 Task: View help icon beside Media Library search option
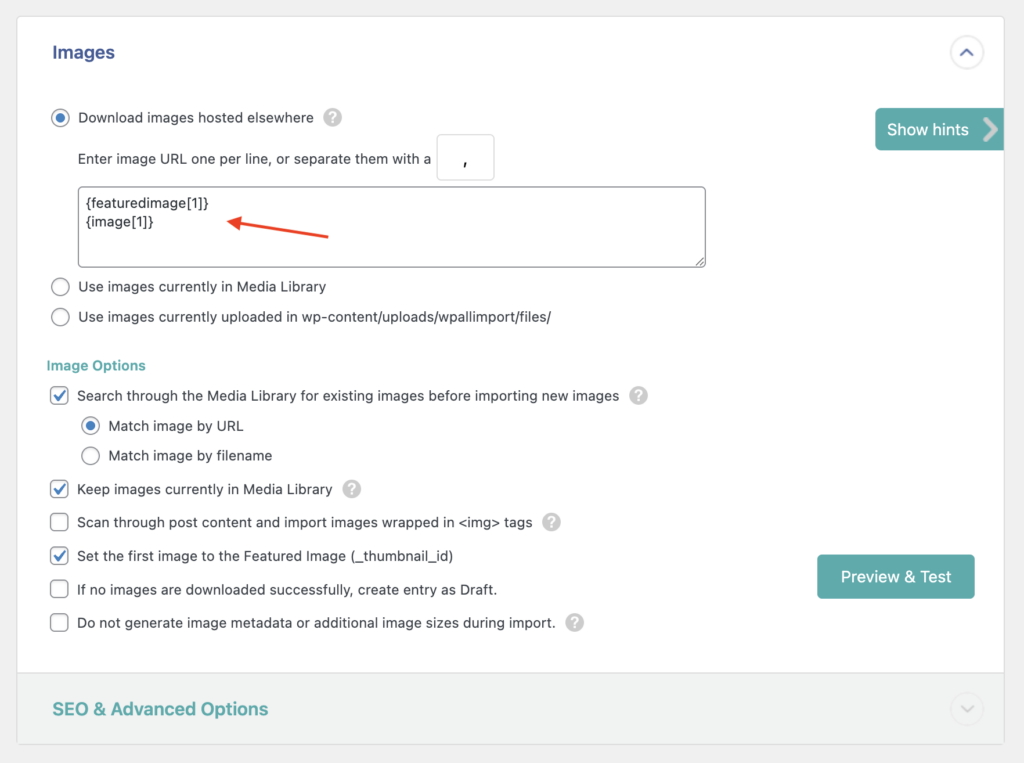click(x=638, y=395)
